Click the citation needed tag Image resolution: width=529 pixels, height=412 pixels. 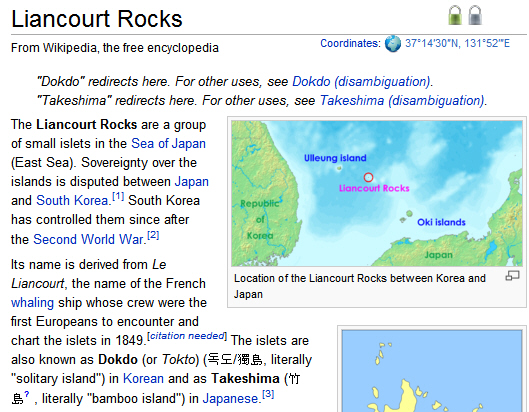[x=187, y=336]
